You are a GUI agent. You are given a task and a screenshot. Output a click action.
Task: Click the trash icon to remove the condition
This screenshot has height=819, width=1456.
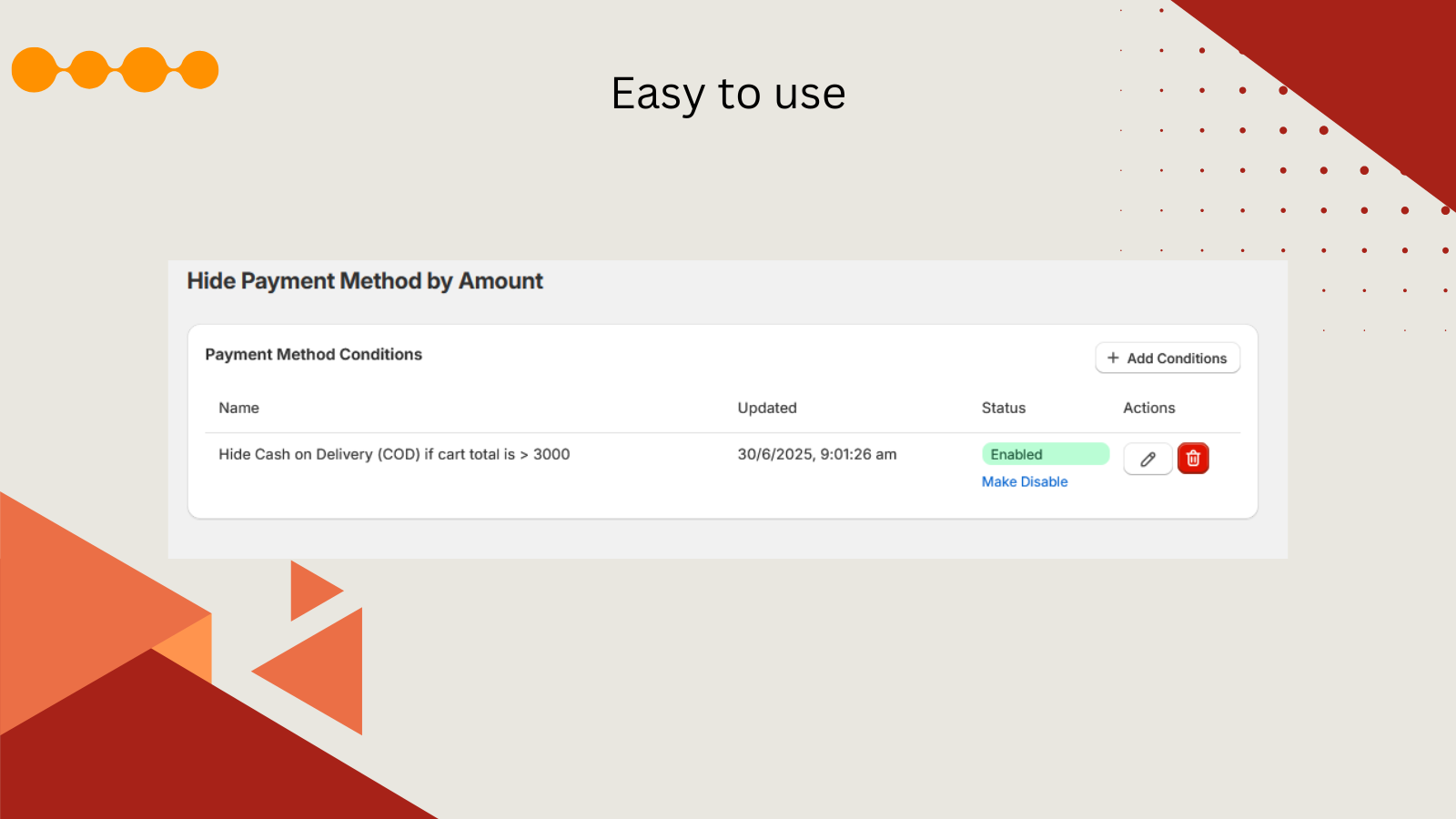click(x=1193, y=459)
